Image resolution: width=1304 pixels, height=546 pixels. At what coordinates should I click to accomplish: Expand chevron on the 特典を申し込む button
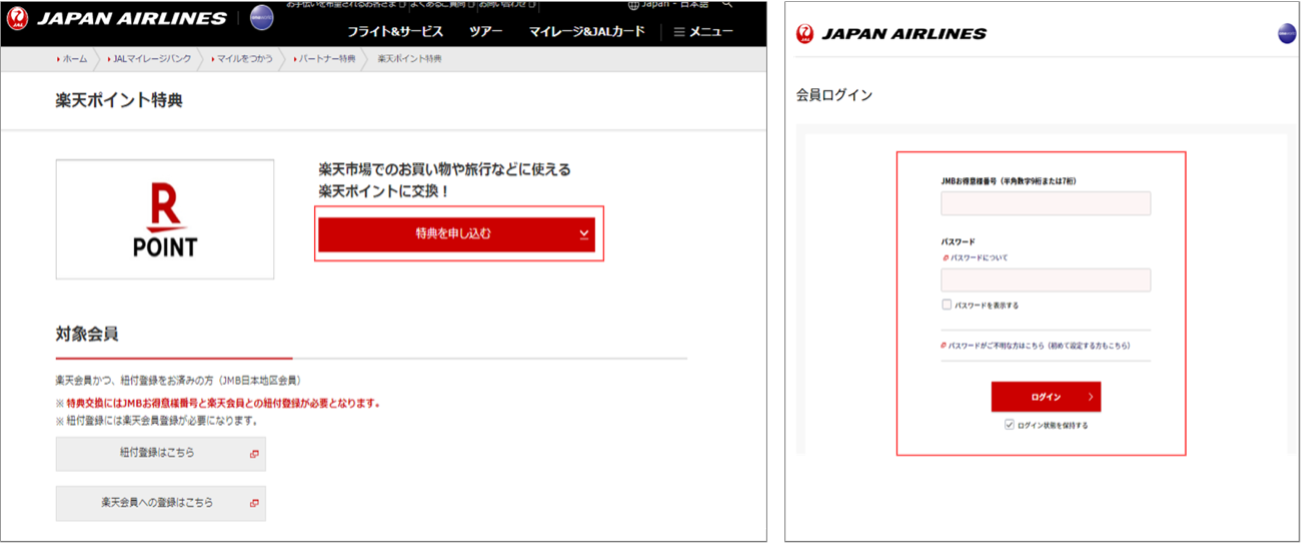583,235
